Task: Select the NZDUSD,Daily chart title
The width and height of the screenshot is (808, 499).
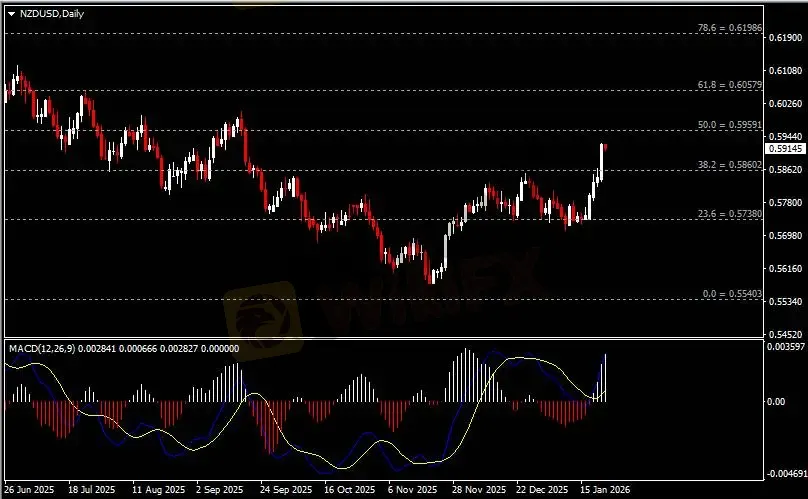Action: [52, 14]
